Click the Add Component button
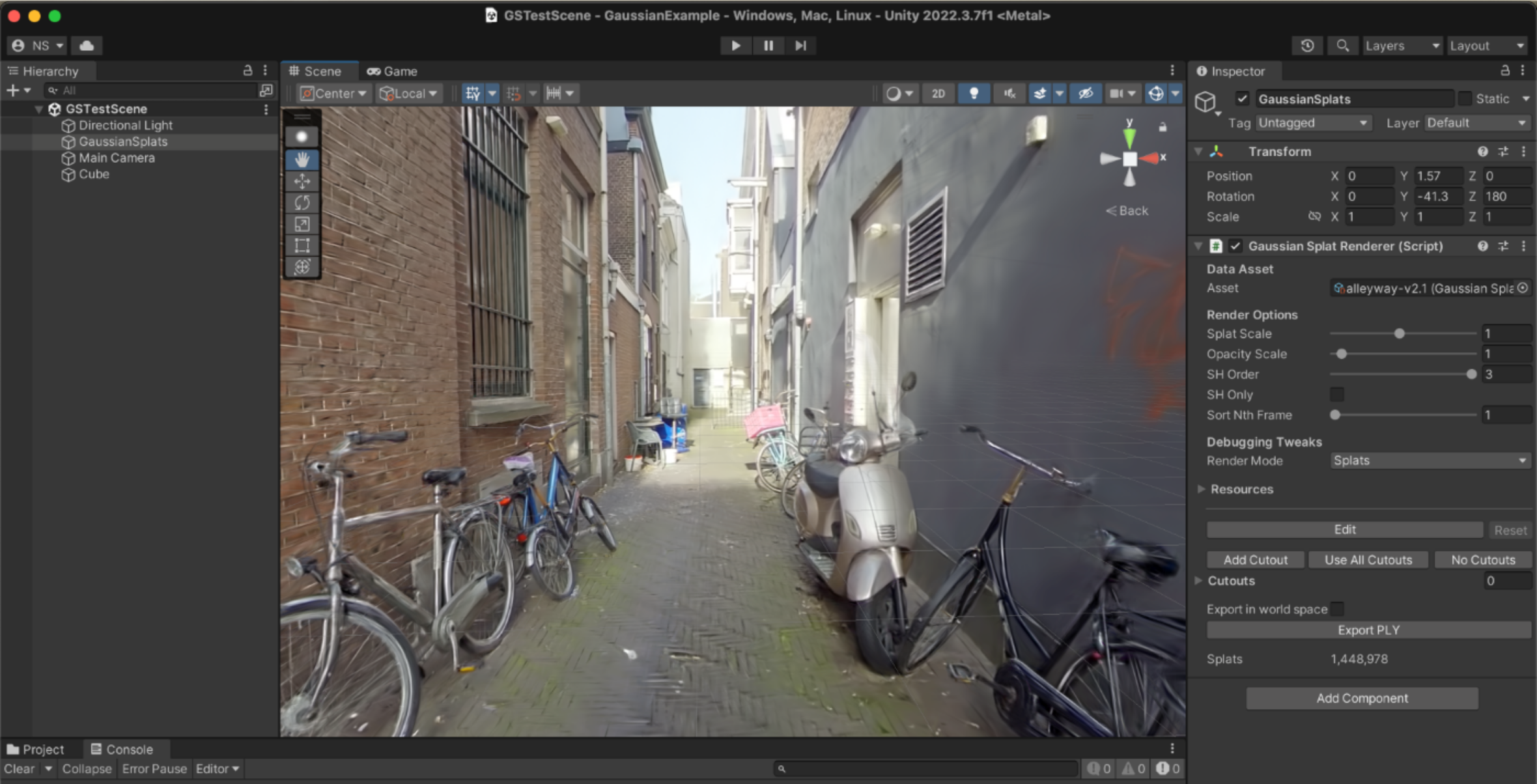The width and height of the screenshot is (1537, 784). coord(1362,698)
